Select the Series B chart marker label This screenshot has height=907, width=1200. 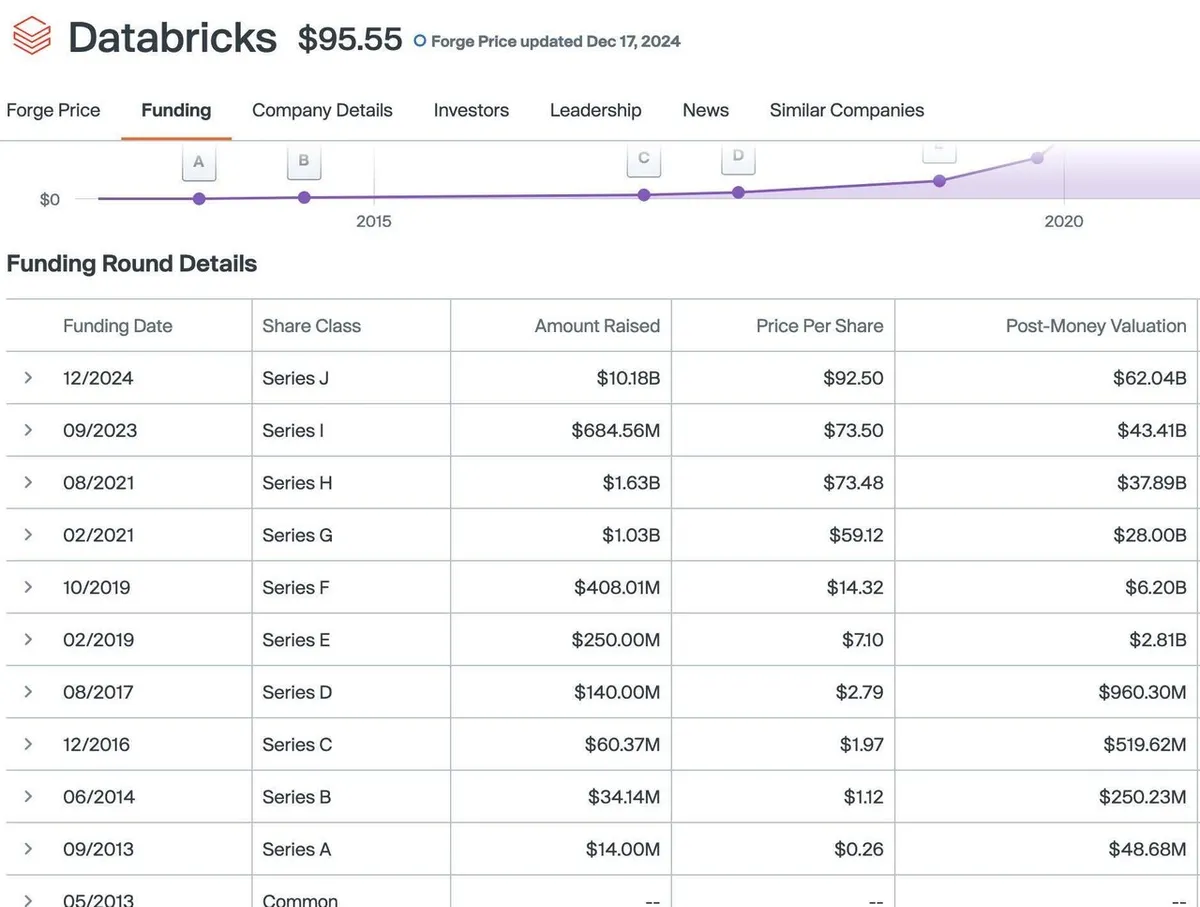(x=304, y=161)
